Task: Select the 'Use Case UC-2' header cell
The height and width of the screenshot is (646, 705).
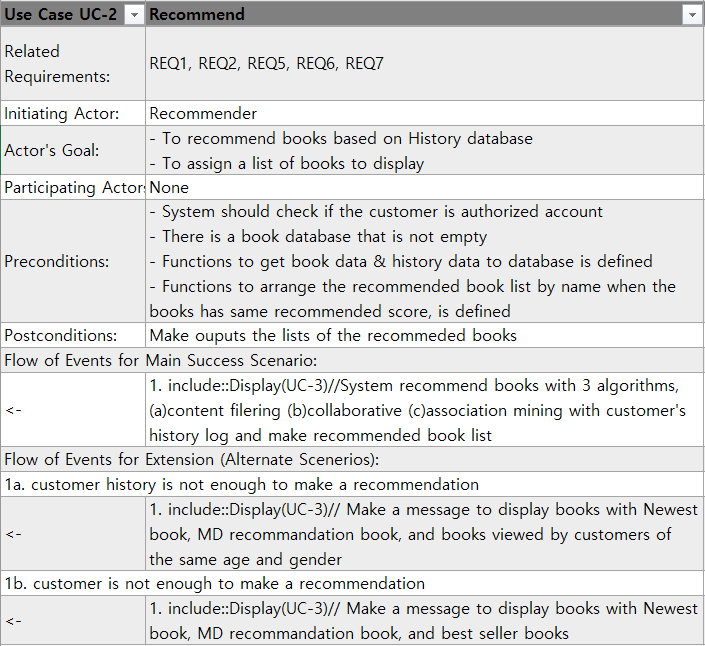Action: click(x=73, y=14)
